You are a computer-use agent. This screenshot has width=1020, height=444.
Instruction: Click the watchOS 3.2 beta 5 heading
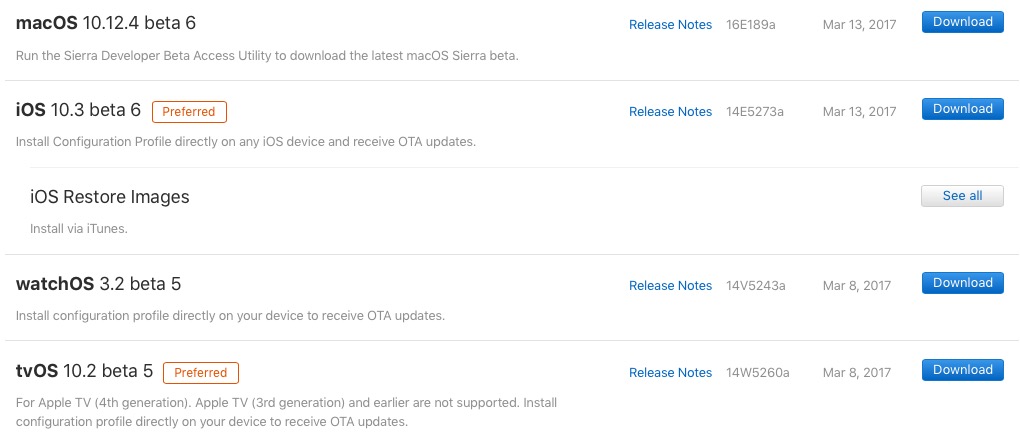[x=98, y=284]
